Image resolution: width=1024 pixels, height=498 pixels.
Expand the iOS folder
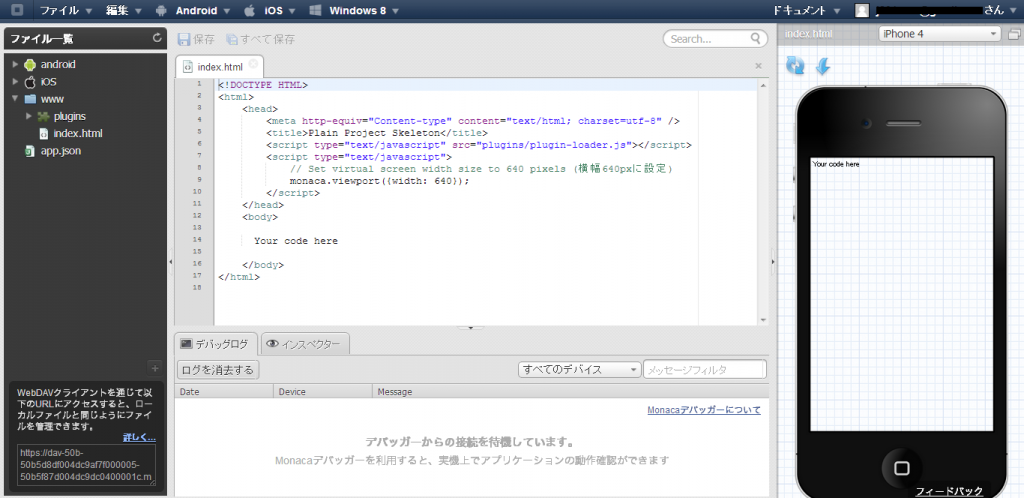tap(15, 82)
